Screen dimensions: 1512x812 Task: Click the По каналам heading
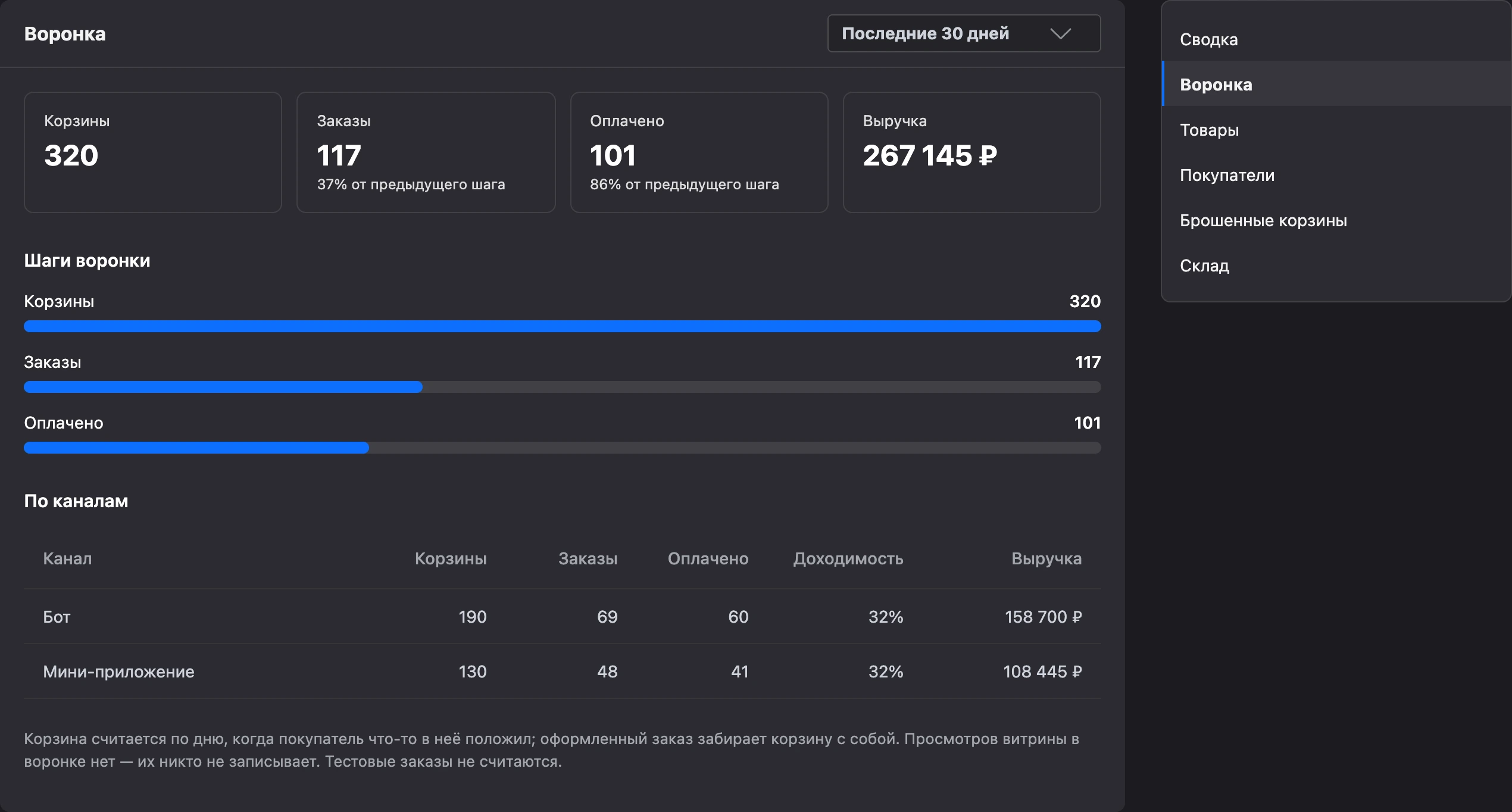pyautogui.click(x=76, y=501)
